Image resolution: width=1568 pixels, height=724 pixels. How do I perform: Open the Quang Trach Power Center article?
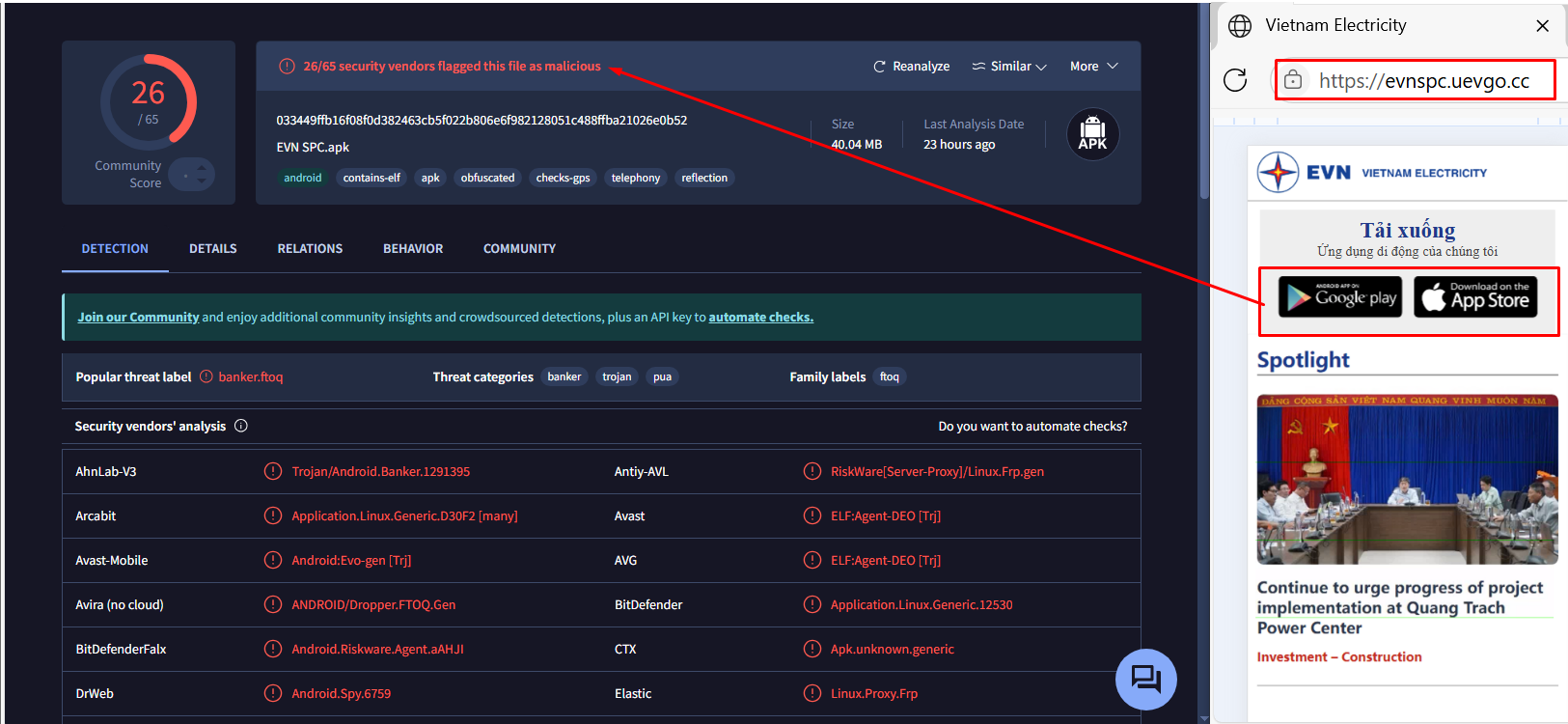(x=1400, y=608)
